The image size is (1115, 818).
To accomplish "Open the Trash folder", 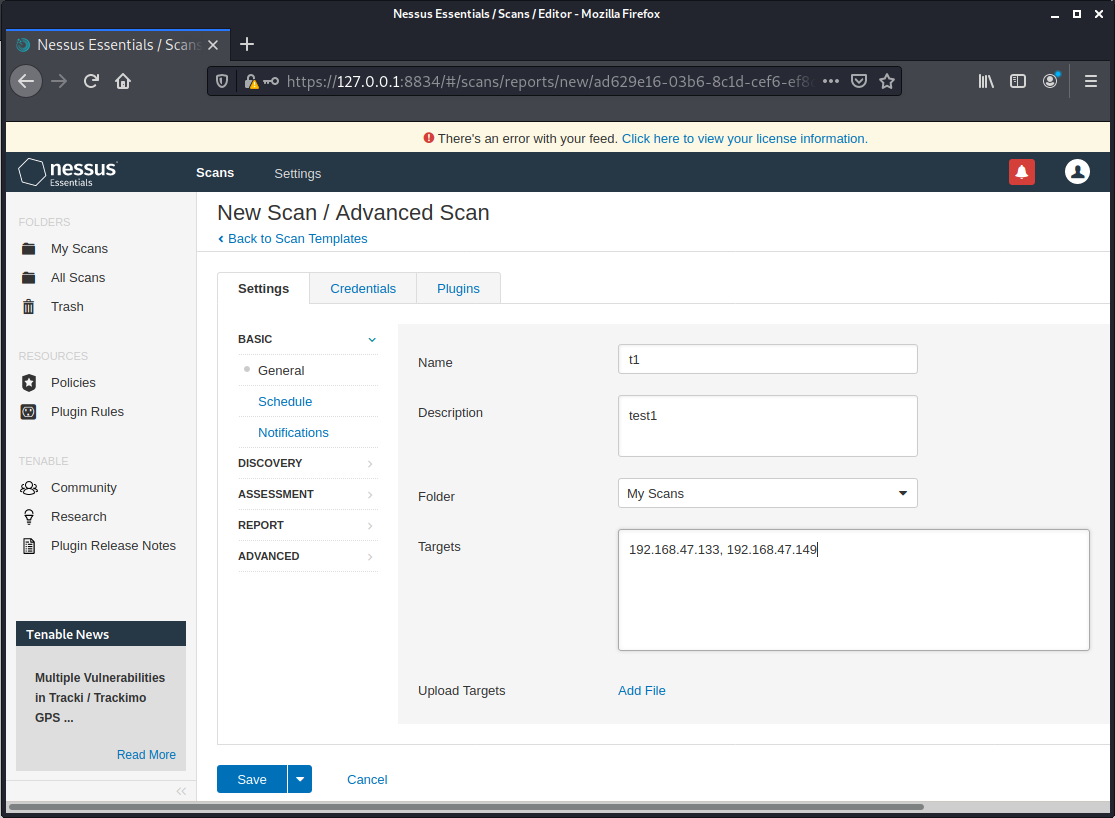I will point(67,307).
